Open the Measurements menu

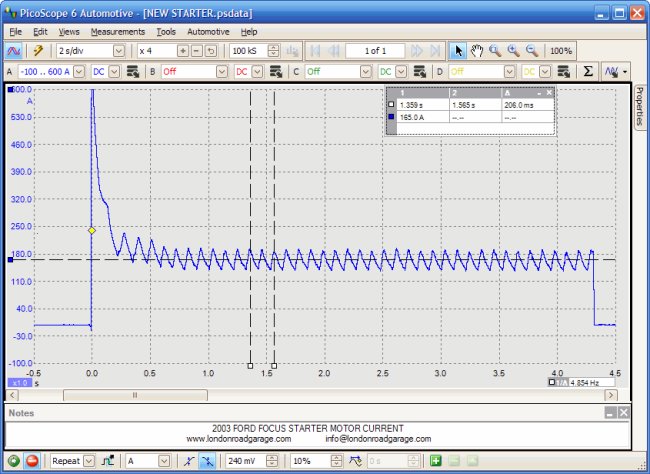117,32
